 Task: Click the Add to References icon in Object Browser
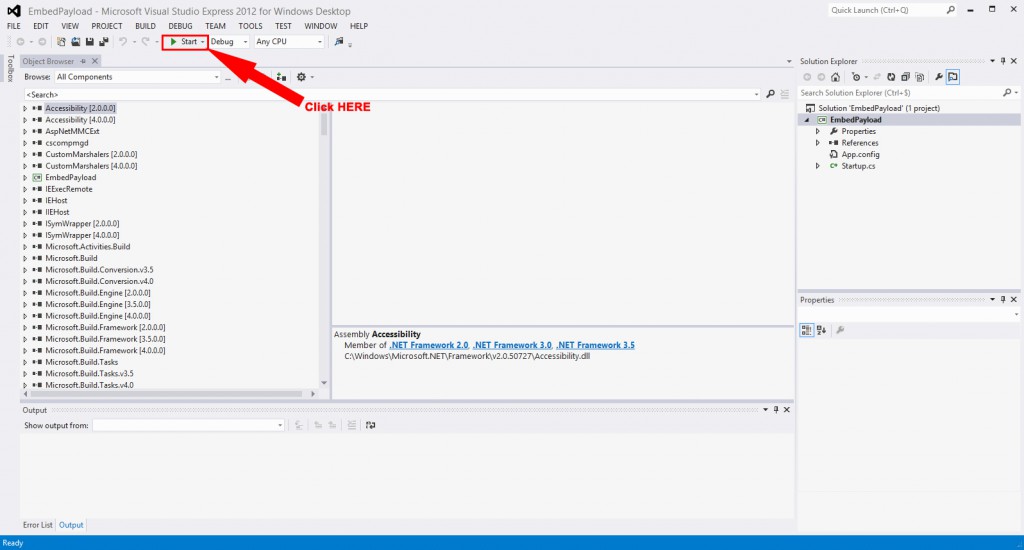pos(281,77)
